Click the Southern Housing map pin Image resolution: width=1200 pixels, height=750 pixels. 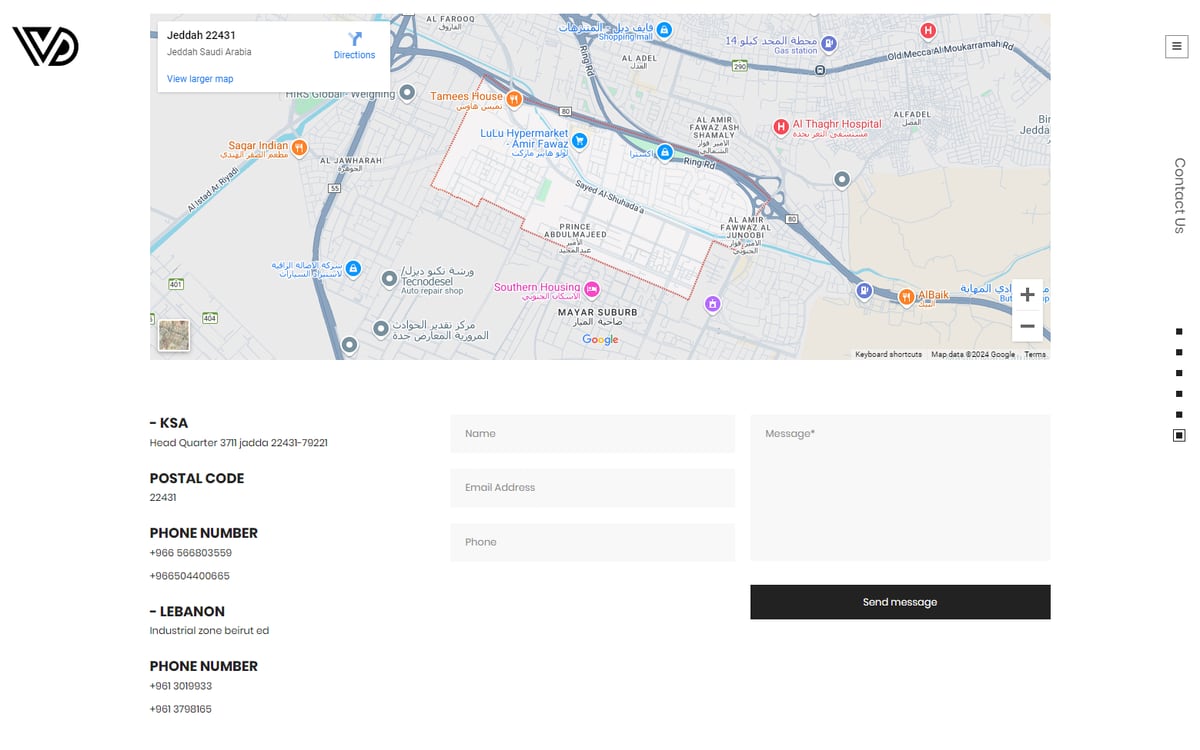(591, 289)
